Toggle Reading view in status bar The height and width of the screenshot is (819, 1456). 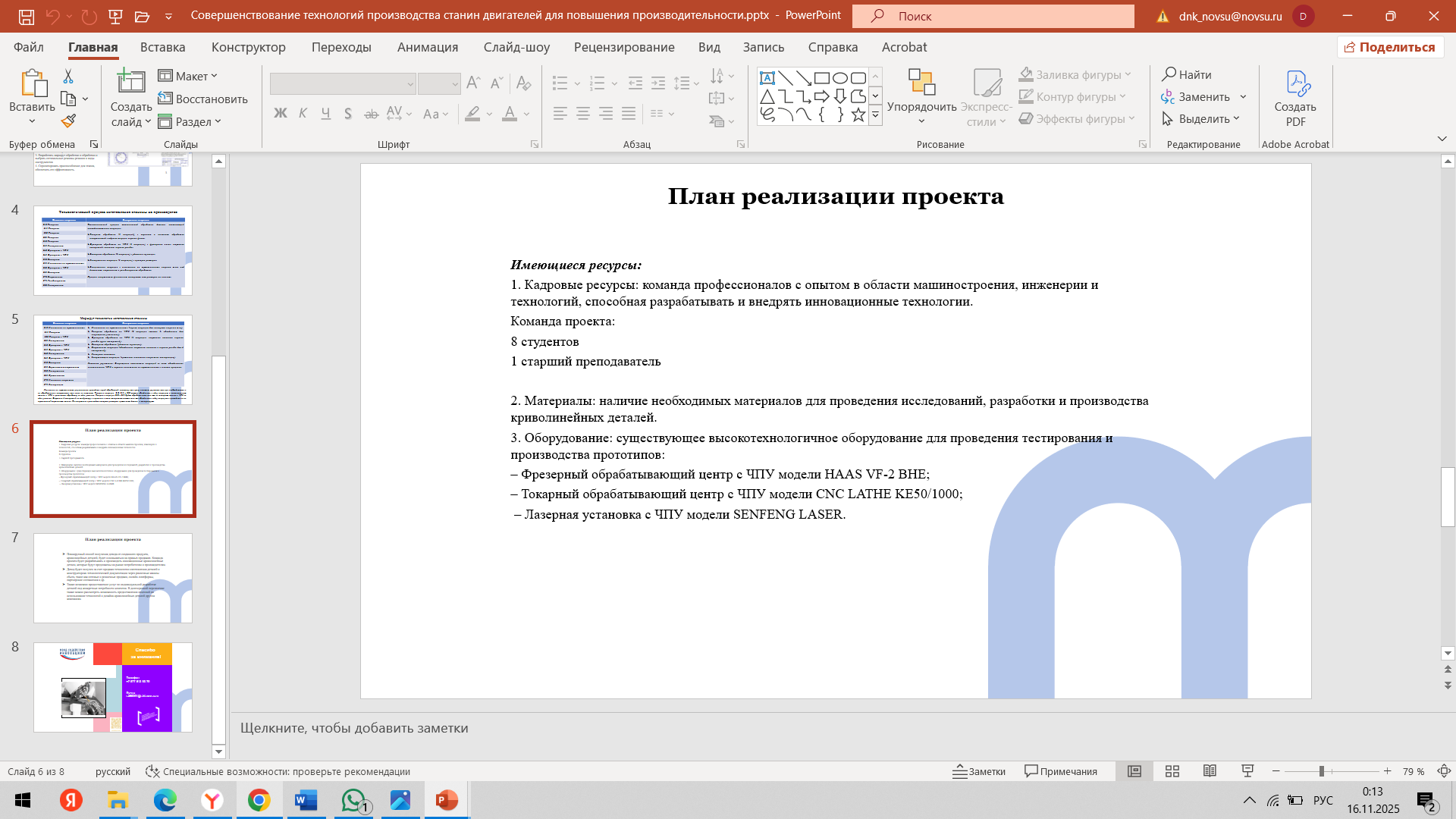[x=1210, y=771]
